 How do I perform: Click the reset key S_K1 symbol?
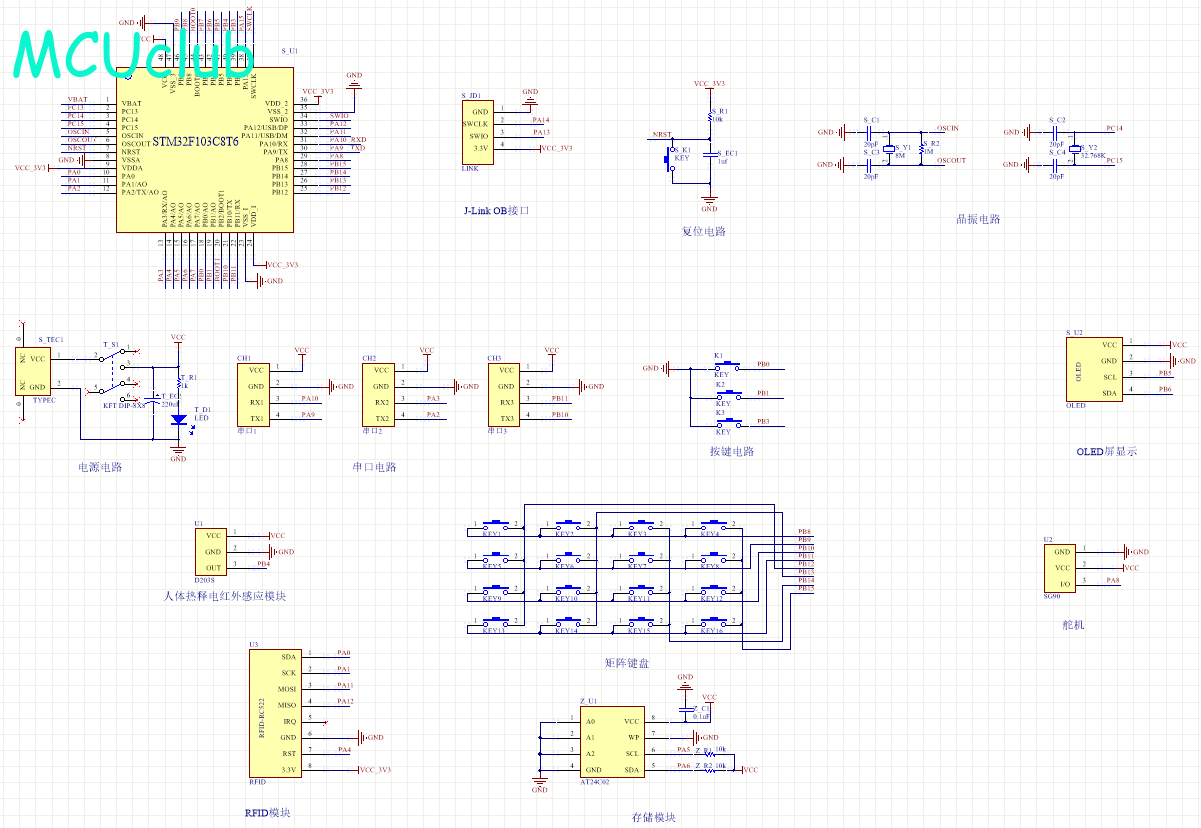pyautogui.click(x=669, y=158)
